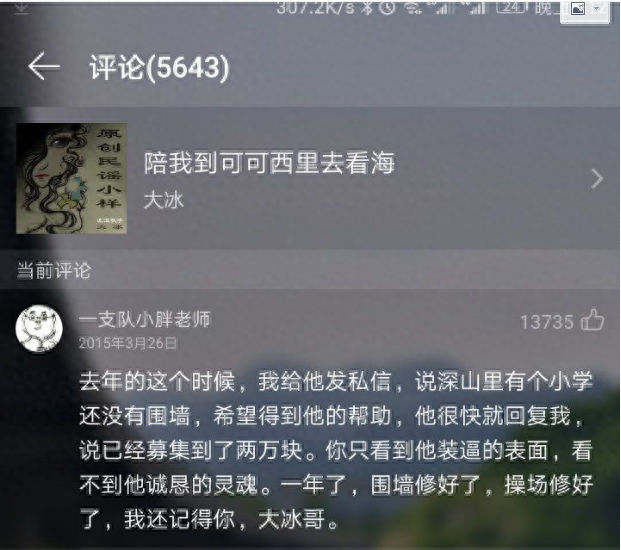Tap the comment date 2015年3月26日

tap(128, 343)
